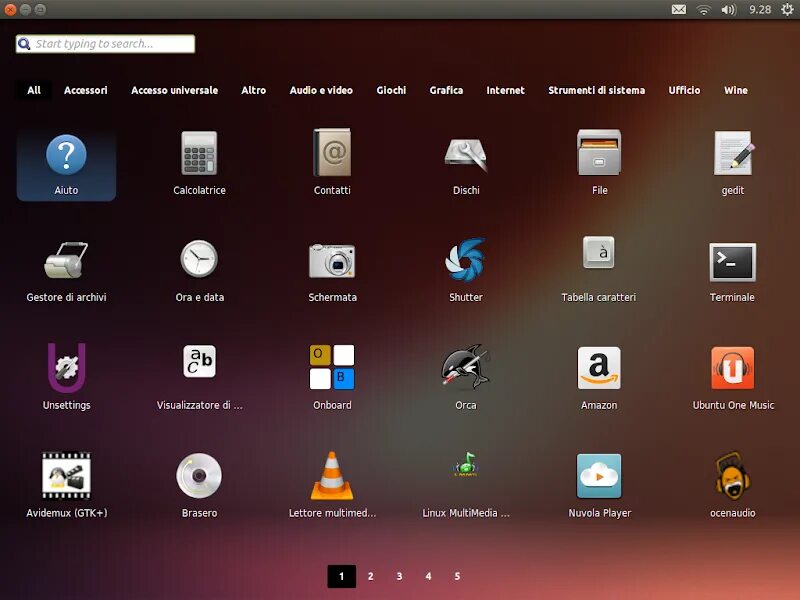The height and width of the screenshot is (600, 800).
Task: Switch to Audio e video category
Action: [321, 90]
